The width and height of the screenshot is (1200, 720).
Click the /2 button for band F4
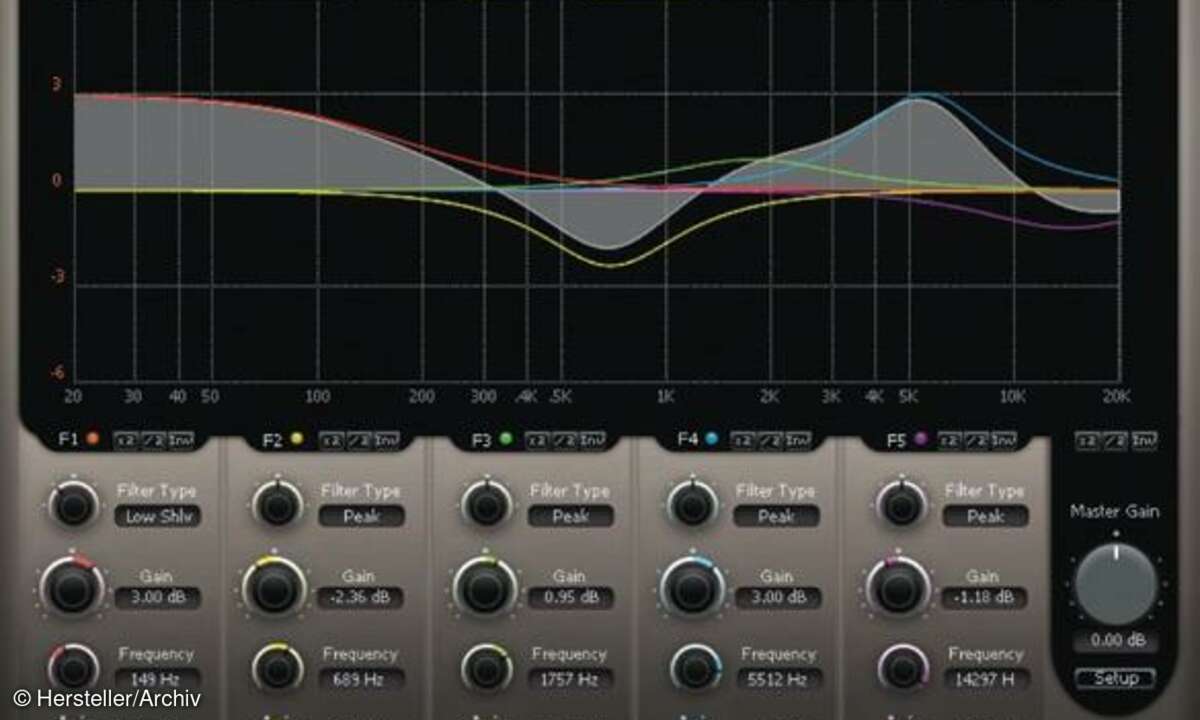click(x=770, y=440)
